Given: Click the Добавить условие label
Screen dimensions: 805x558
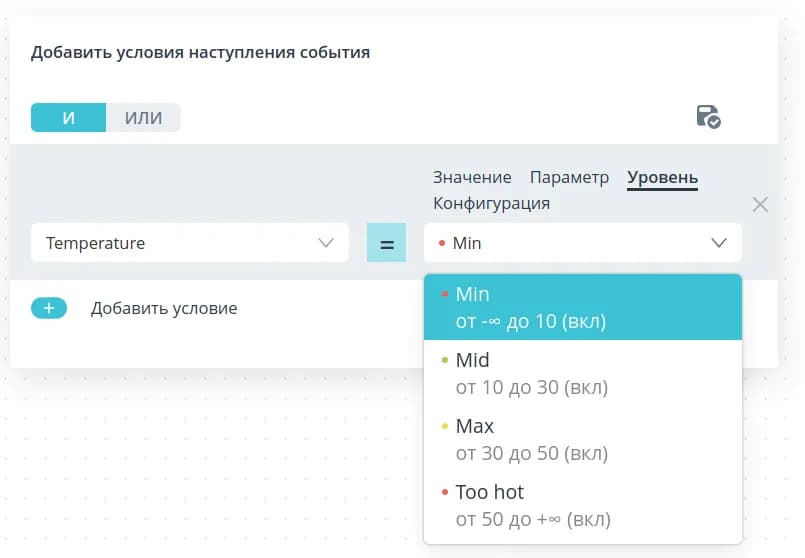Looking at the screenshot, I should click(x=164, y=308).
